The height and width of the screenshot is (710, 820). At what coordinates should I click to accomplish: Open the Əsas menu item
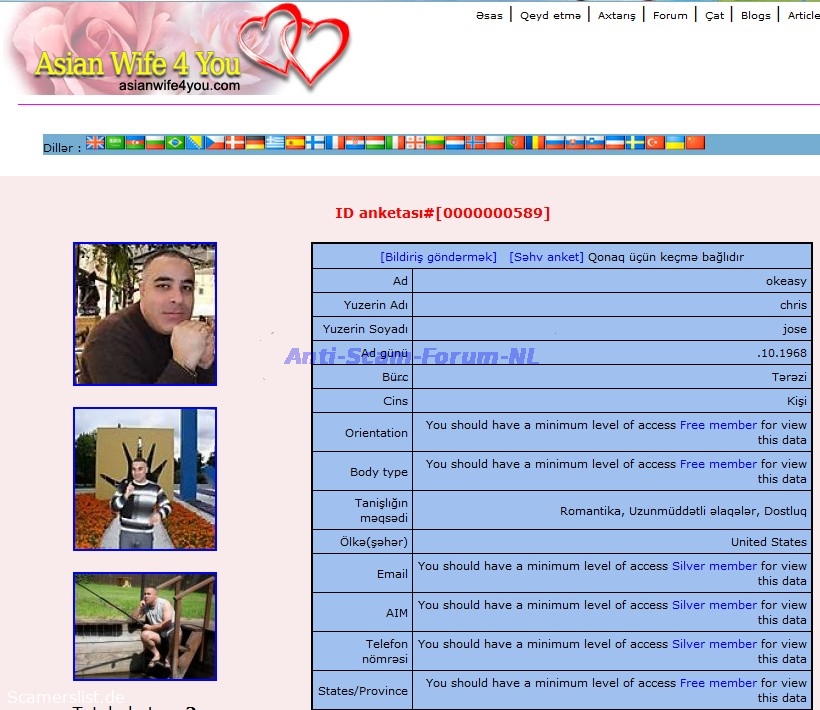tap(489, 15)
